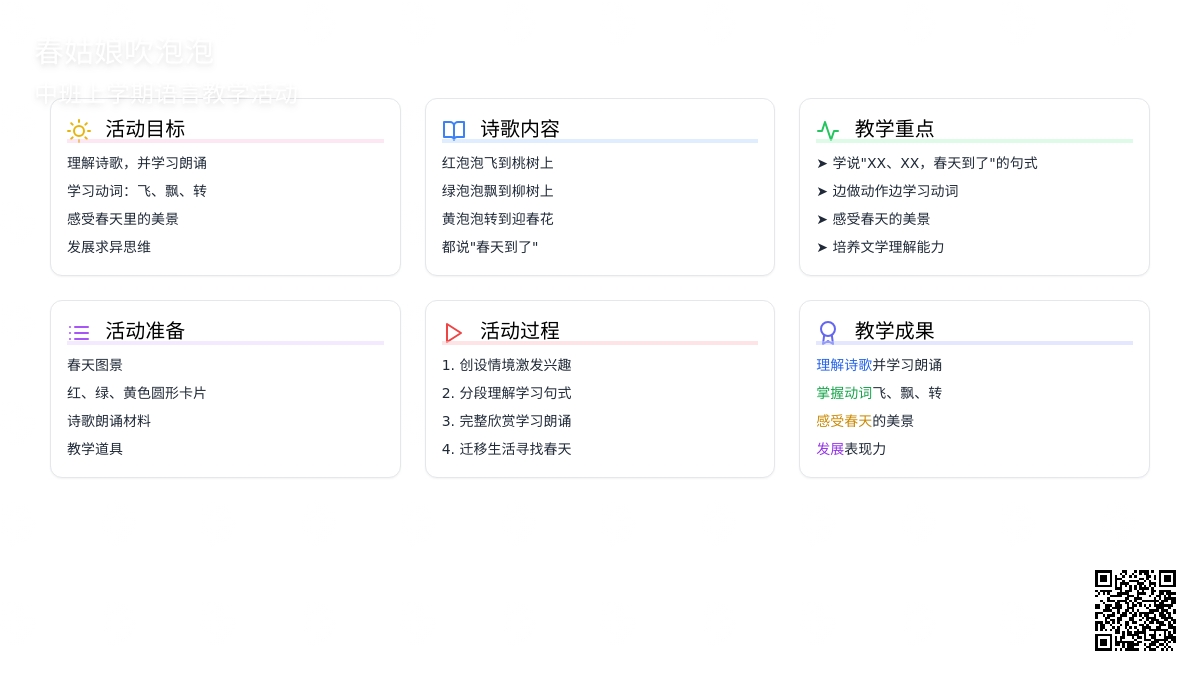Click the purple highlighted text 发展

830,449
